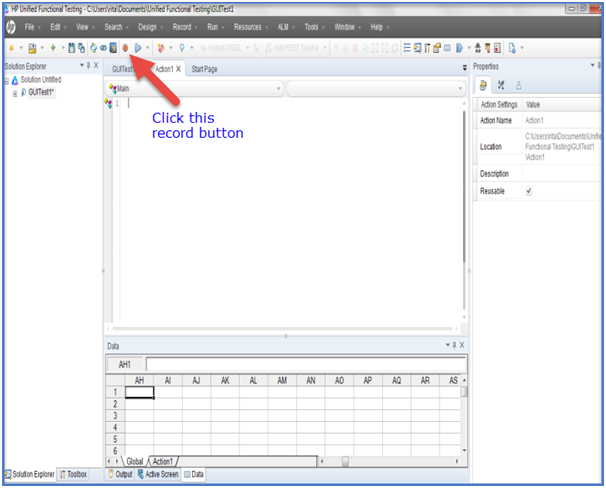Image resolution: width=606 pixels, height=488 pixels.
Task: Open the tools icon tab in Properties
Action: (501, 85)
